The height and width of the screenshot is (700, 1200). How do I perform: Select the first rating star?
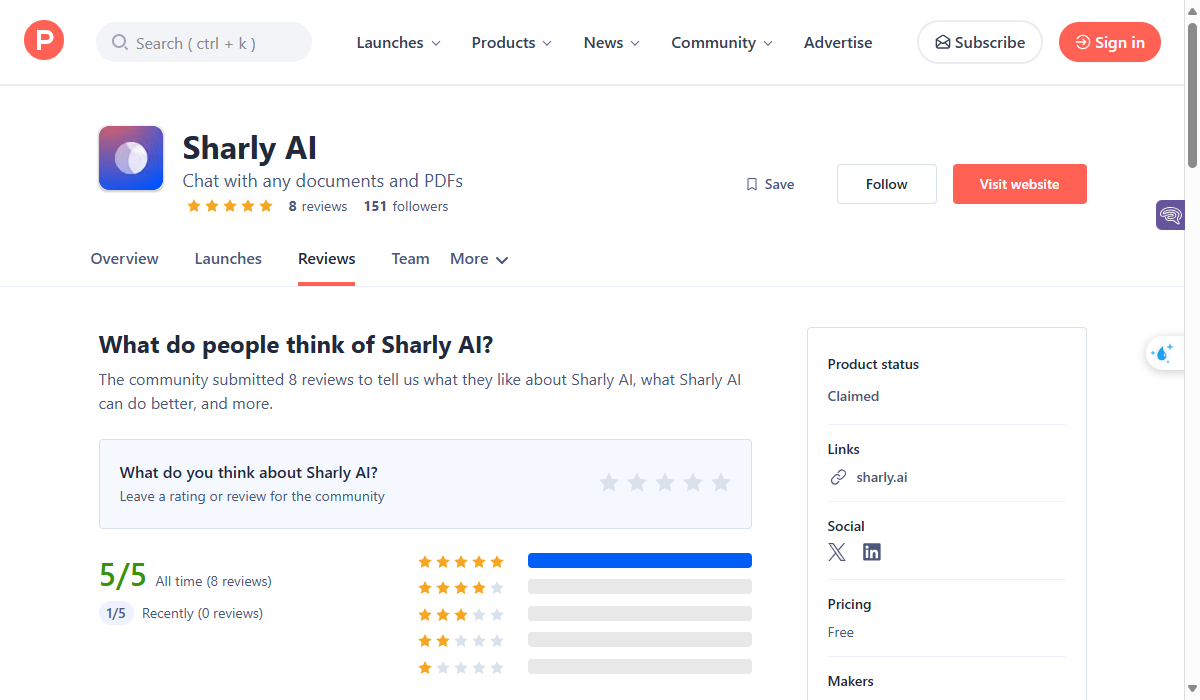click(609, 483)
